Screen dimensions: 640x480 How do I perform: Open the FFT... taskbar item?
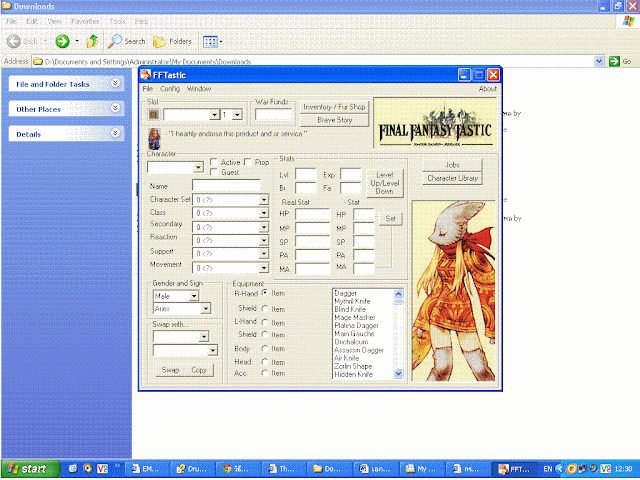[515, 469]
